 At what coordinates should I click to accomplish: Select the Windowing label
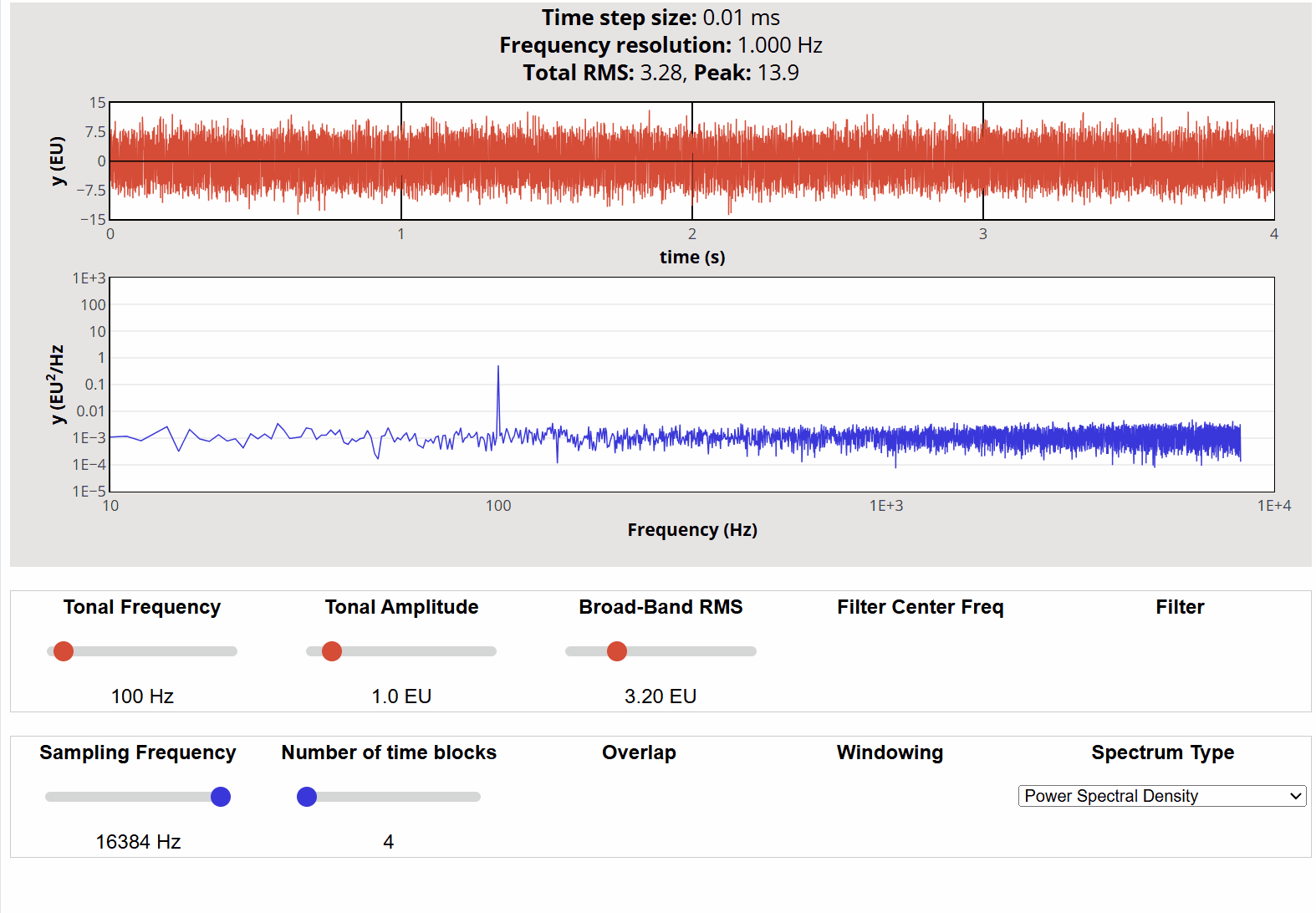point(890,752)
